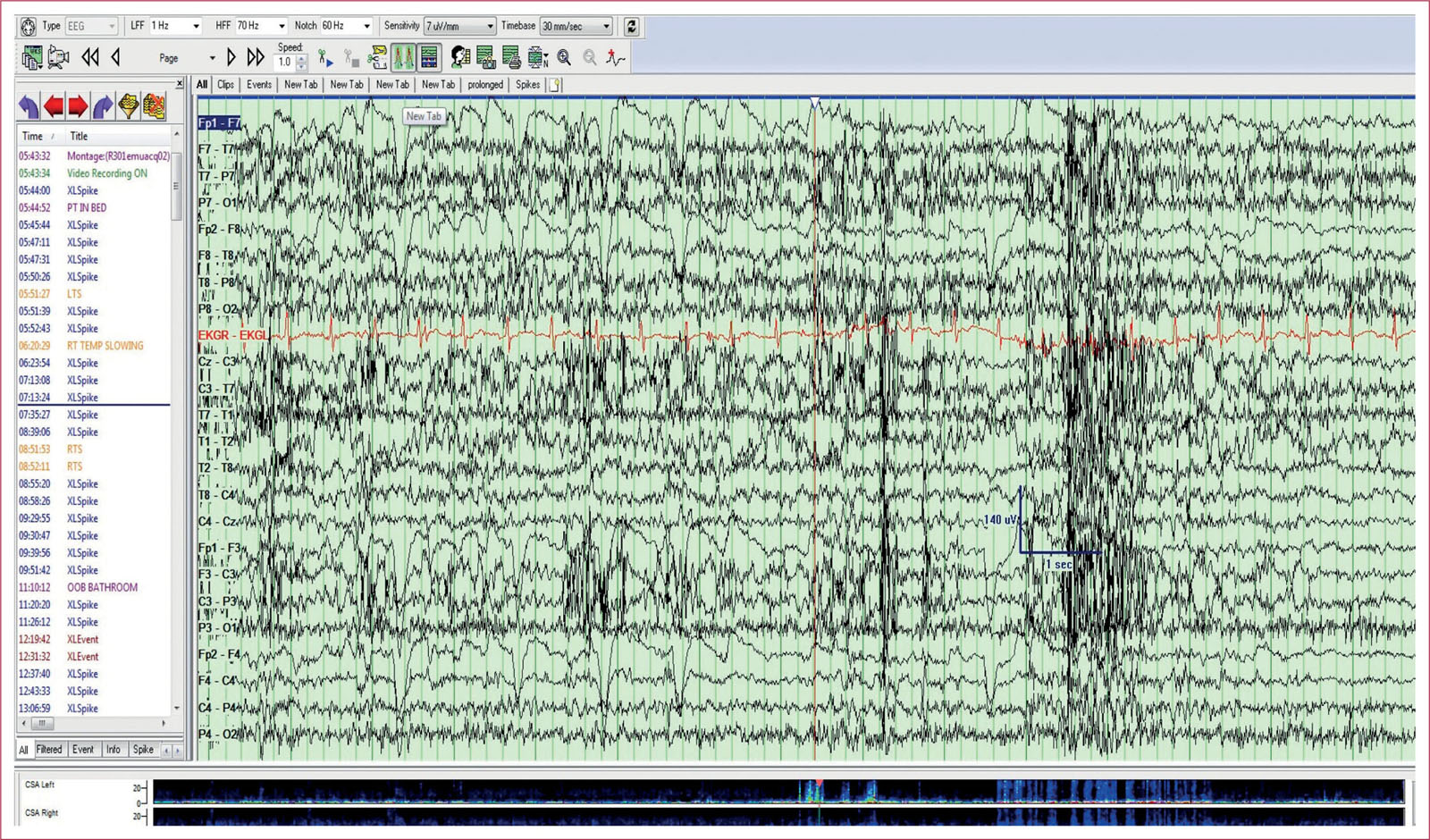Click the new note page icon after Spikes
The width and height of the screenshot is (1430, 840).
click(x=555, y=85)
